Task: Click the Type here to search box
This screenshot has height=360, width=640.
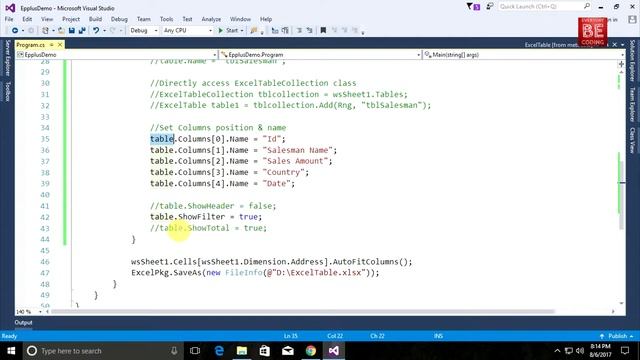Action: click(x=102, y=351)
